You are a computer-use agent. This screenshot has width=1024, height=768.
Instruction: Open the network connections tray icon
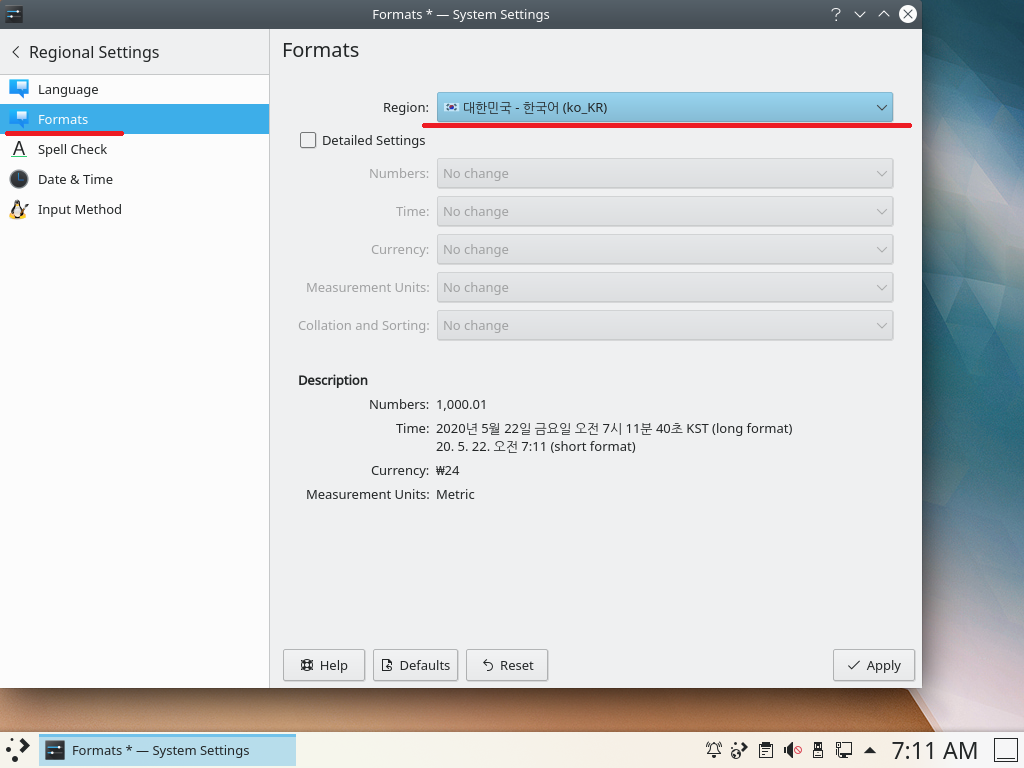point(844,750)
